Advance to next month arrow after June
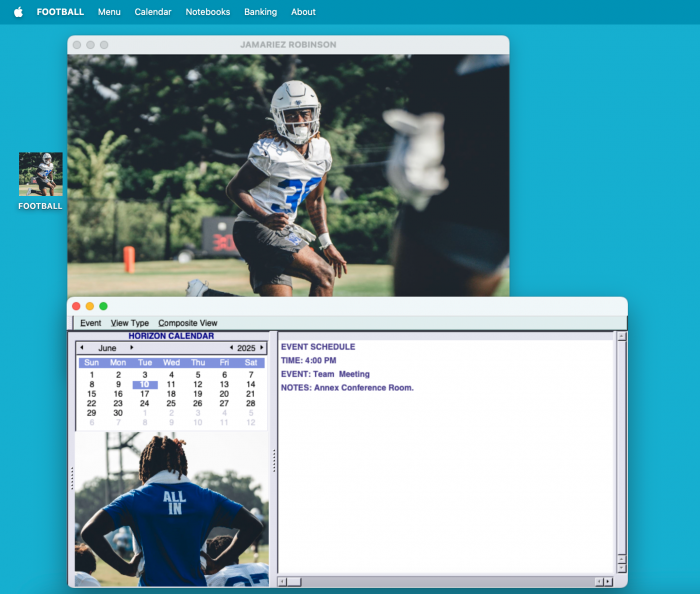Viewport: 700px width, 594px height. coord(132,348)
